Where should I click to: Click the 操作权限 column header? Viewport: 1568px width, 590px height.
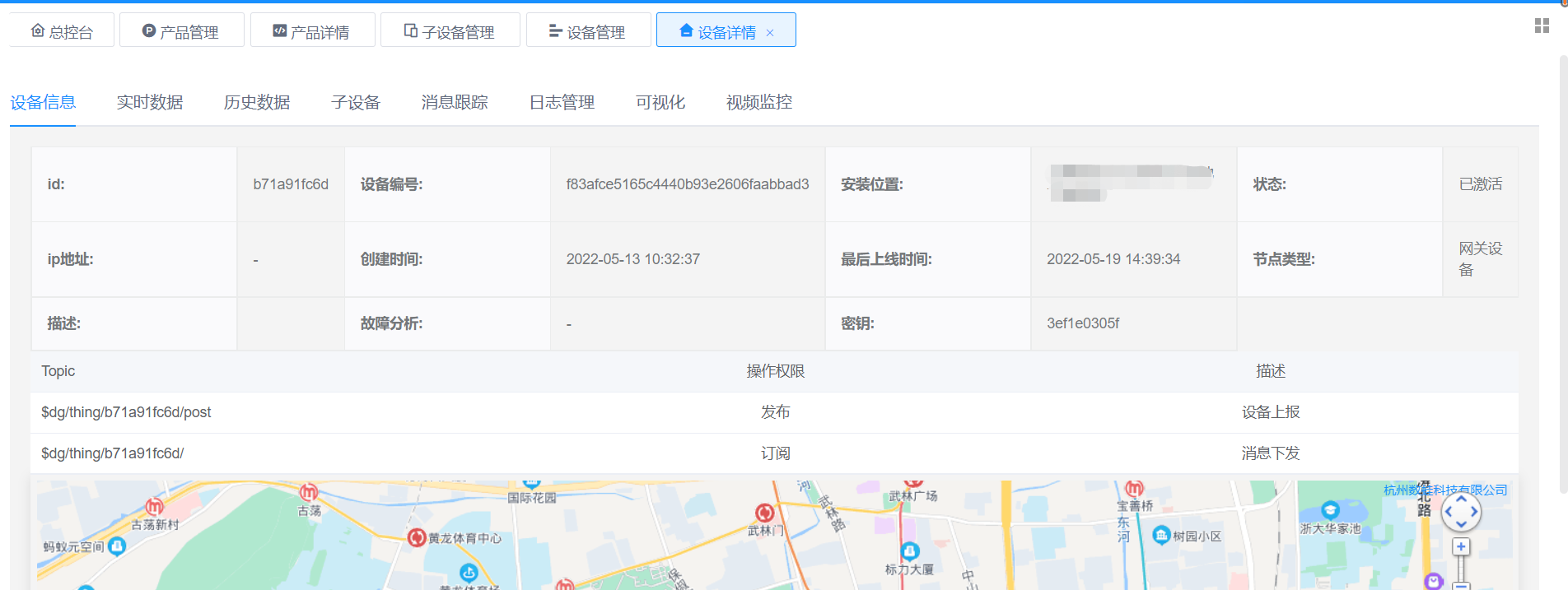pyautogui.click(x=775, y=371)
